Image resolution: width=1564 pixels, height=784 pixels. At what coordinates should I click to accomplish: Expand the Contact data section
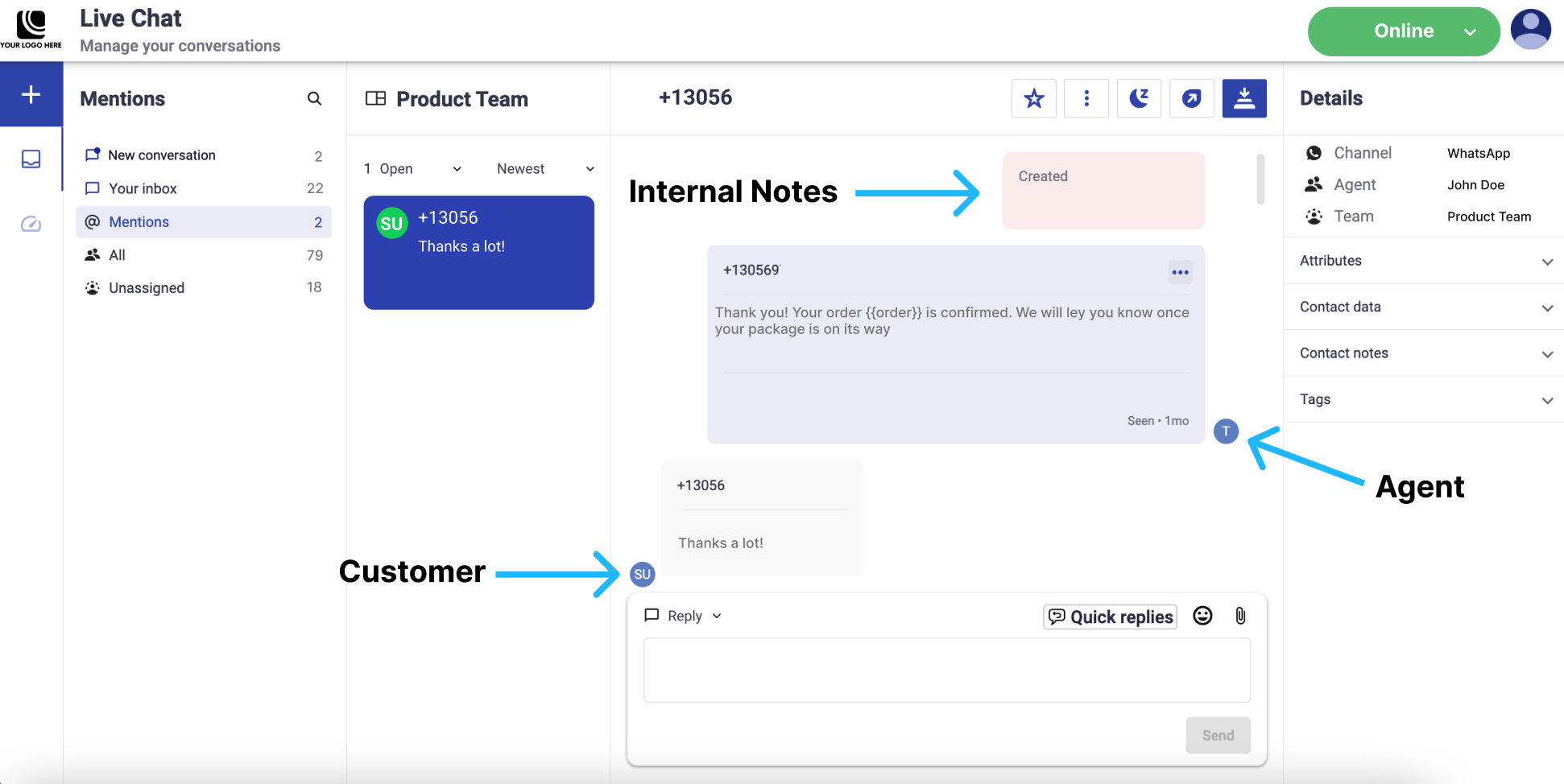point(1423,307)
